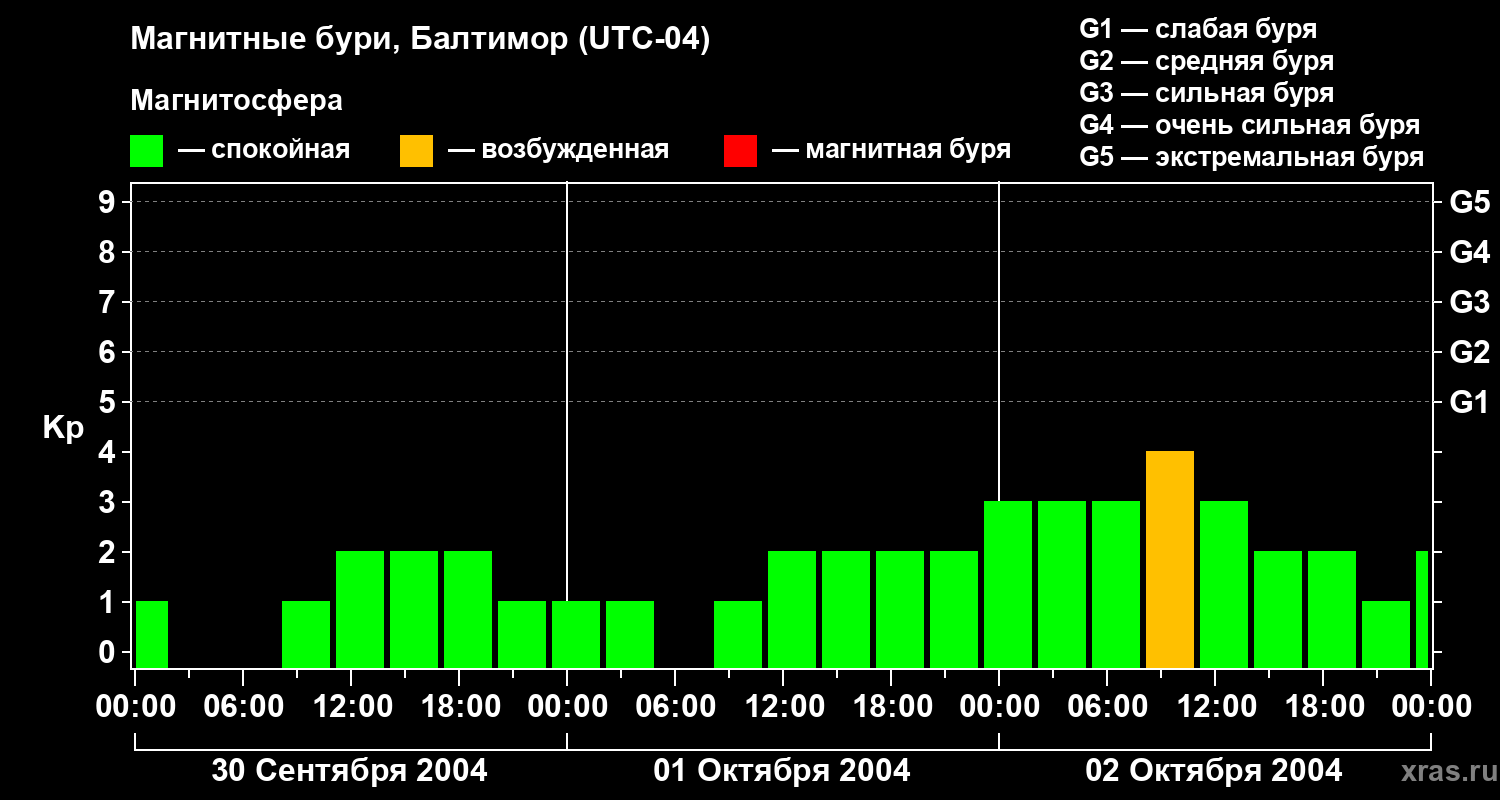
Task: Select the green Kp 3 bar right after the orange bar
Action: click(1224, 585)
